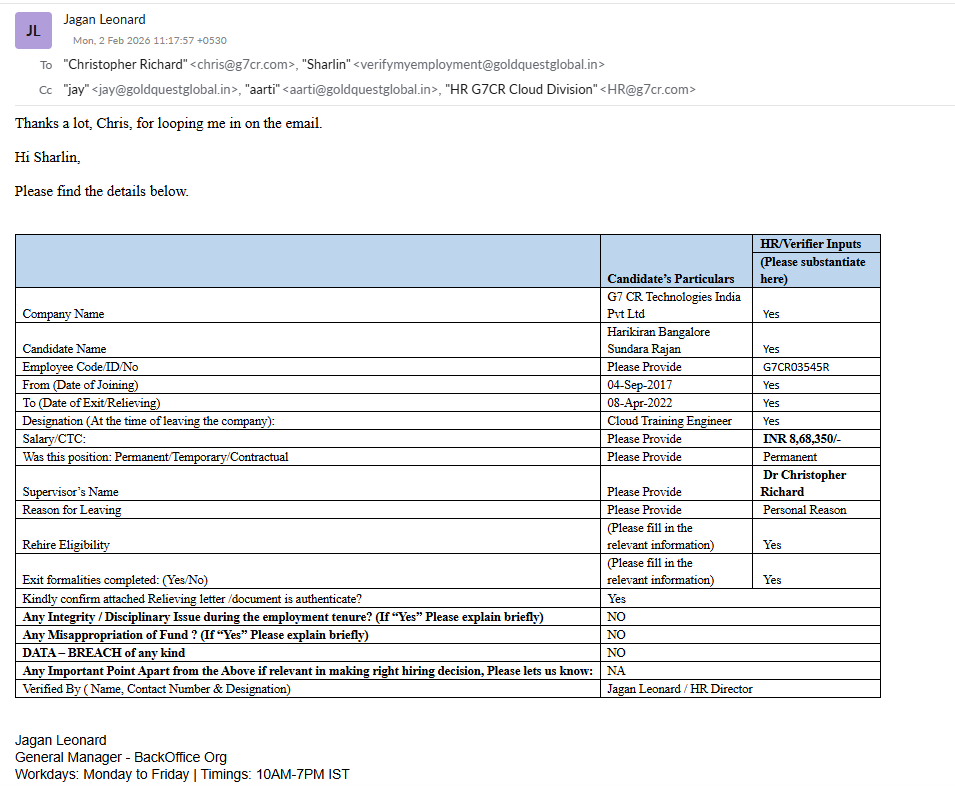
Task: Click Verified By value Jagan Leonard / HR Director
Action: (x=679, y=689)
